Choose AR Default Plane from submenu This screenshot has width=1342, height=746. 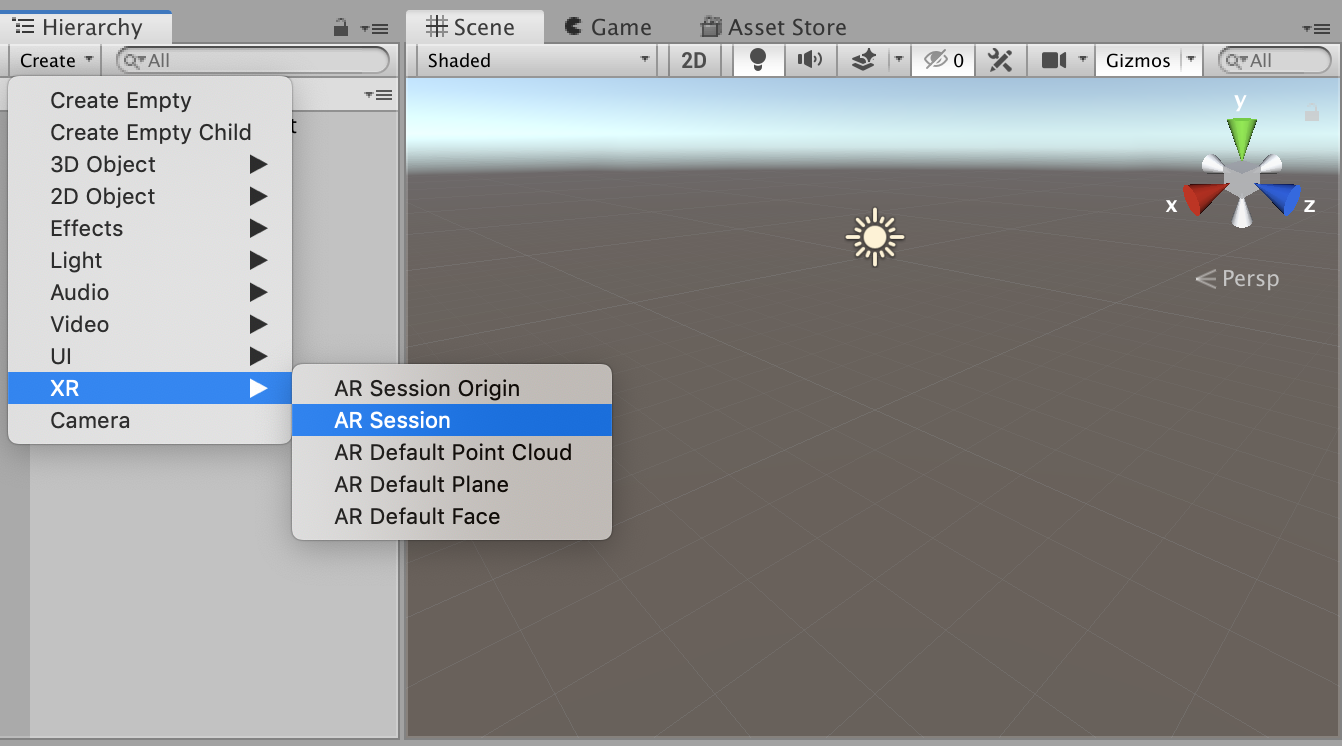[x=452, y=484]
